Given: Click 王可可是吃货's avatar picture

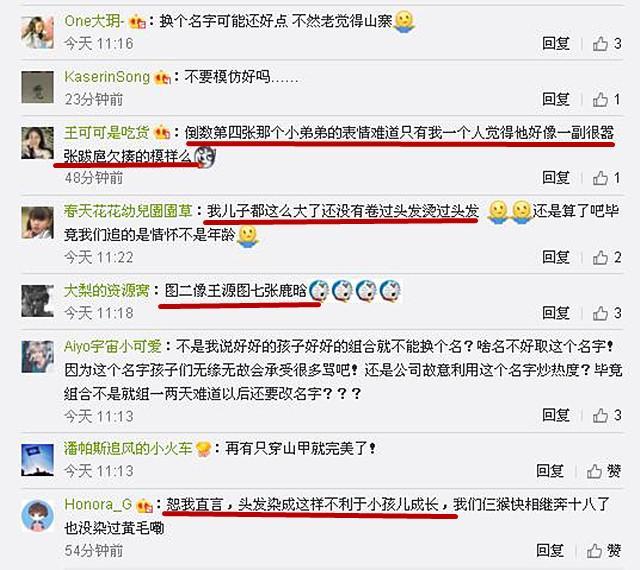Looking at the screenshot, I should click(38, 142).
